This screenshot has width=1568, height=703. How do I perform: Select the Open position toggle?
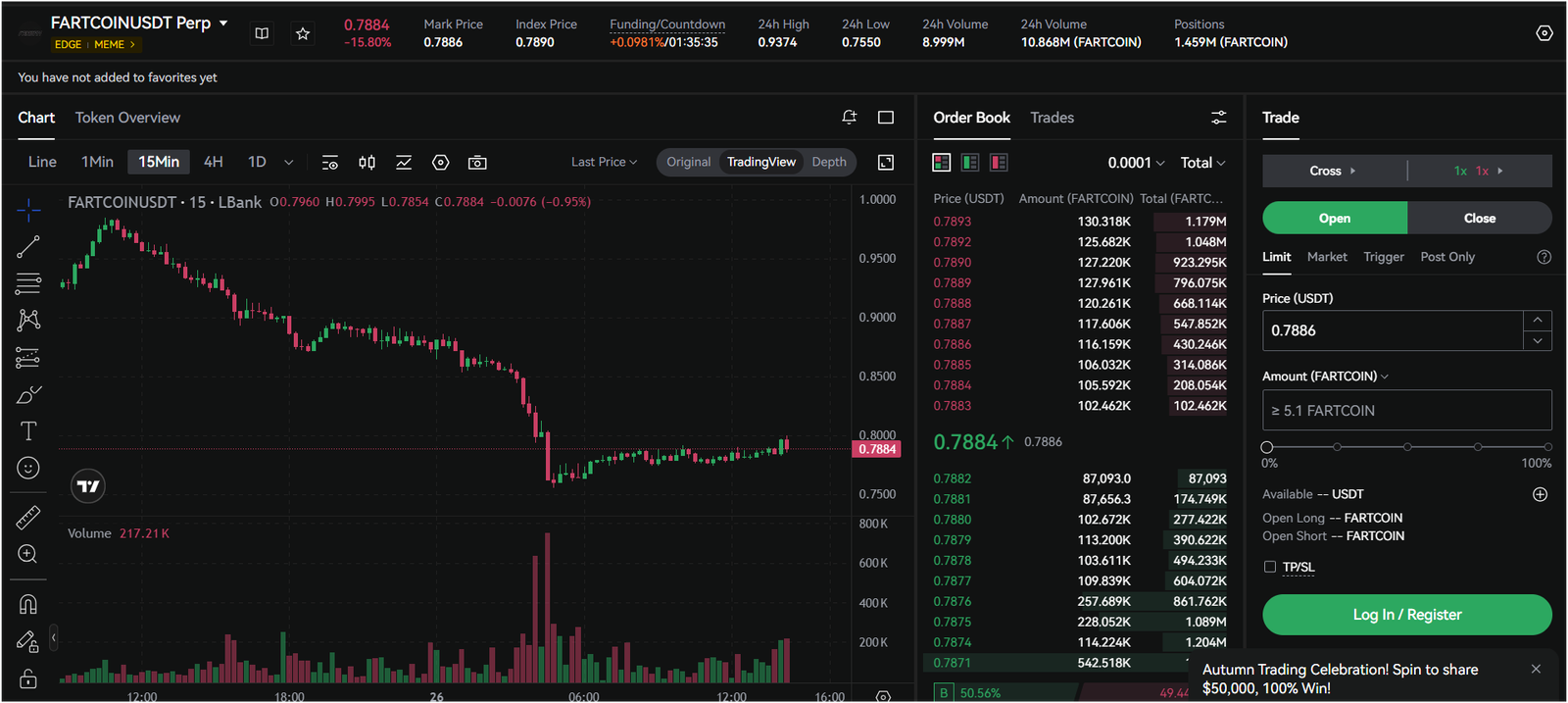tap(1335, 218)
